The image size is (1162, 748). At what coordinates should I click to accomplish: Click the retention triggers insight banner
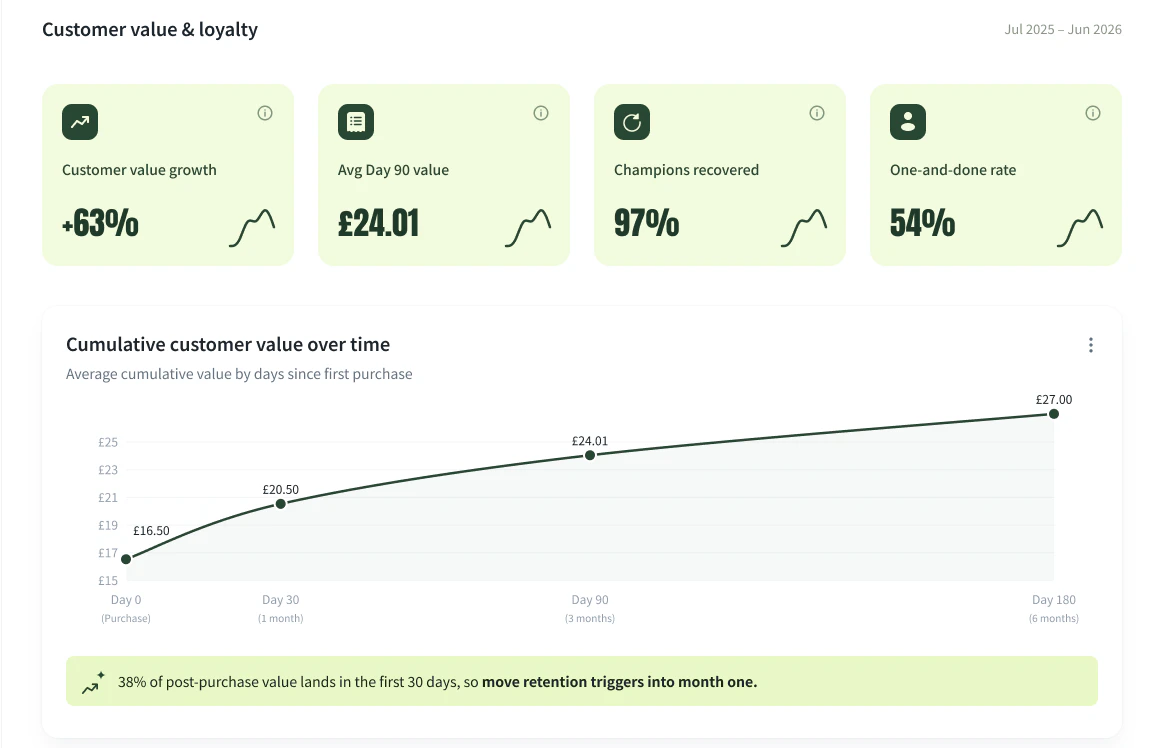click(x=582, y=681)
